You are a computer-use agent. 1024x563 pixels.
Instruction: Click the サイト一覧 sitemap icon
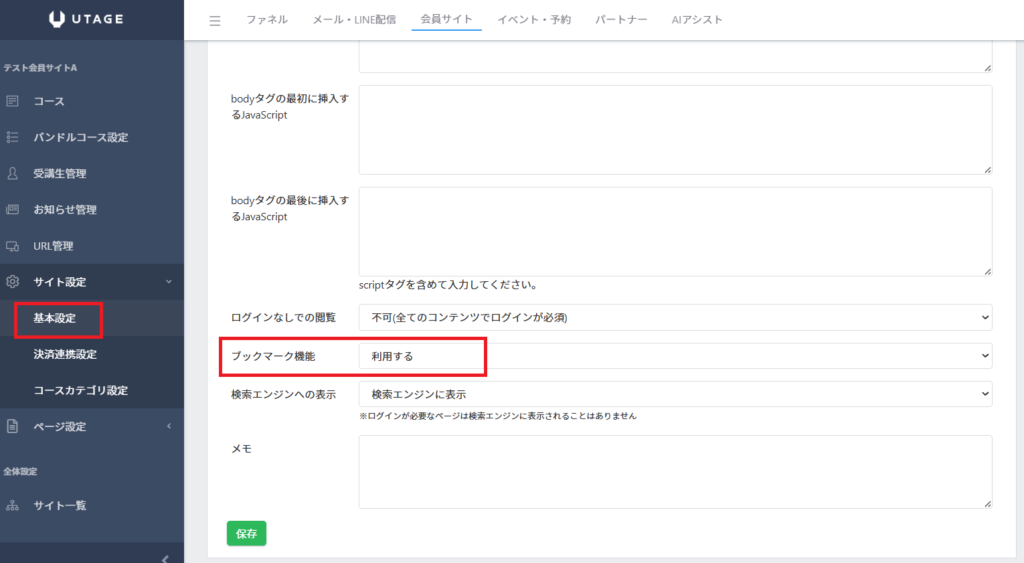click(x=13, y=505)
